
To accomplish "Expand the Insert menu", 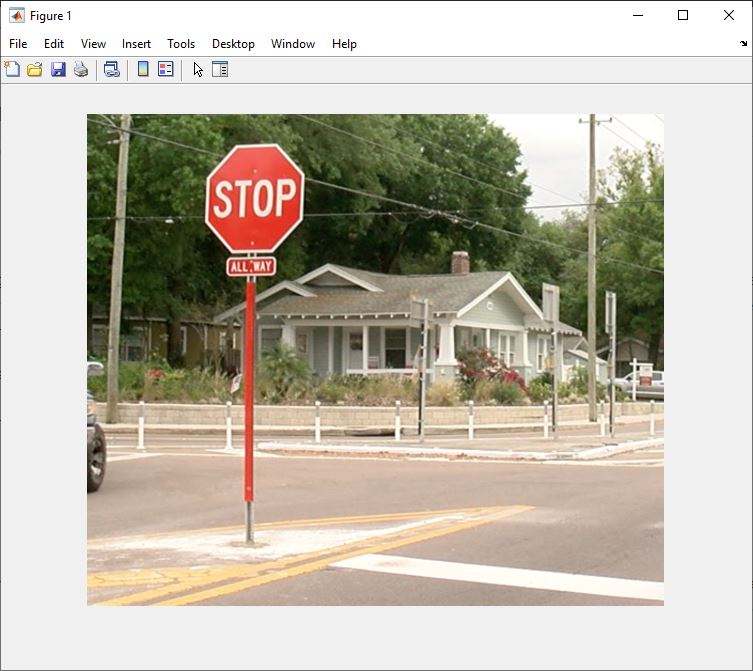I will (x=136, y=44).
